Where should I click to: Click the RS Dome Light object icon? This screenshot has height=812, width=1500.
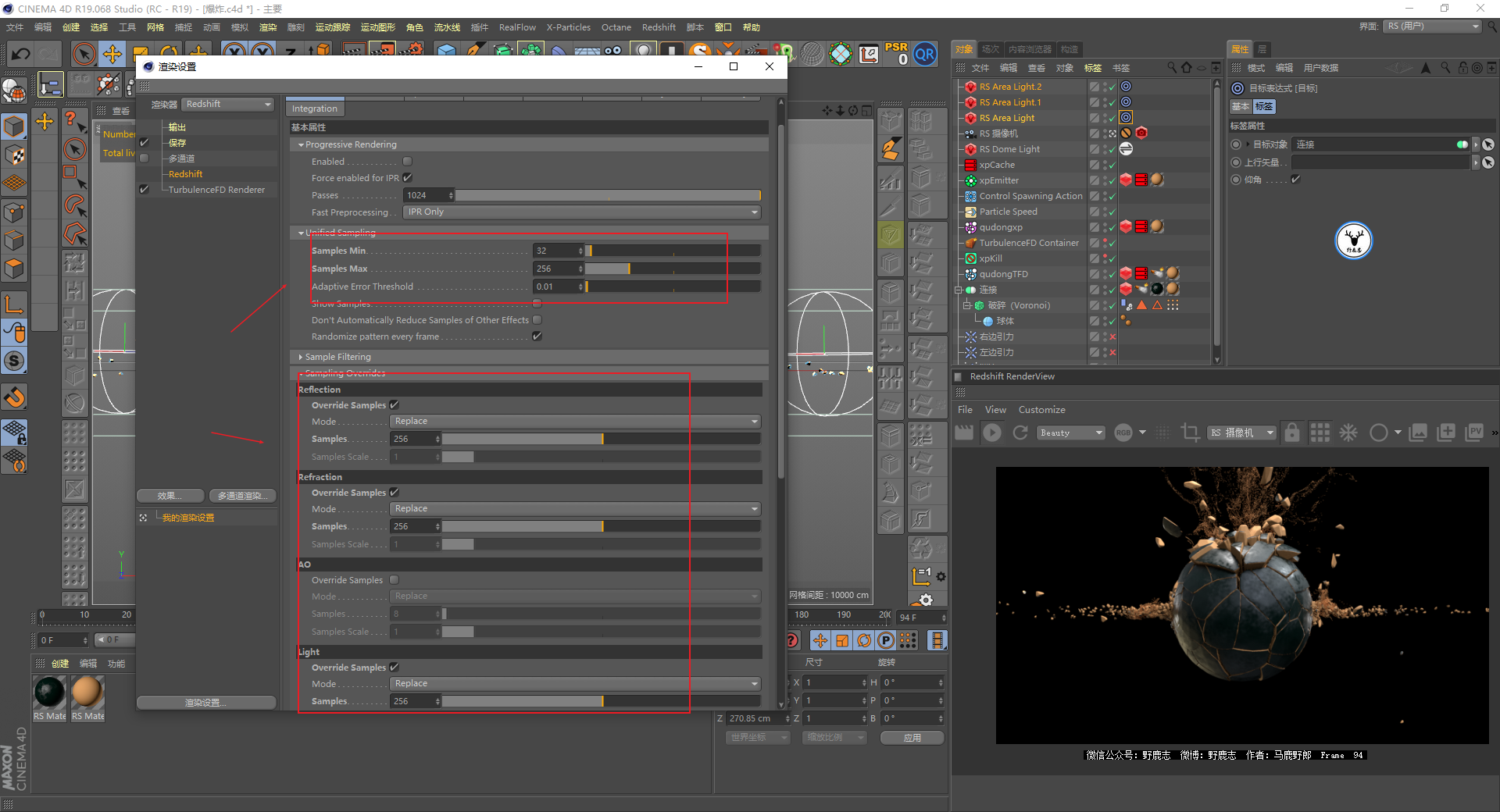pyautogui.click(x=970, y=149)
